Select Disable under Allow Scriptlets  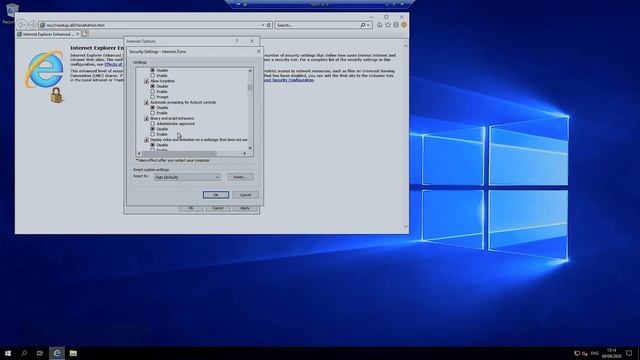point(152,86)
